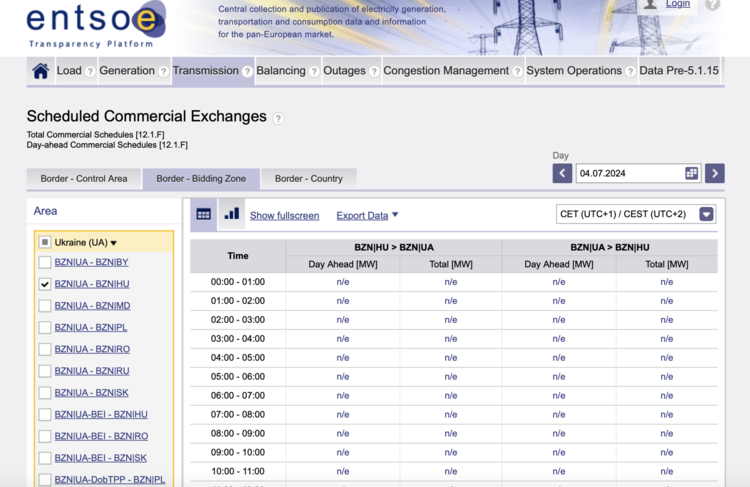Open the BZN|UA - BZN|RO link
The image size is (750, 487).
[x=92, y=349]
